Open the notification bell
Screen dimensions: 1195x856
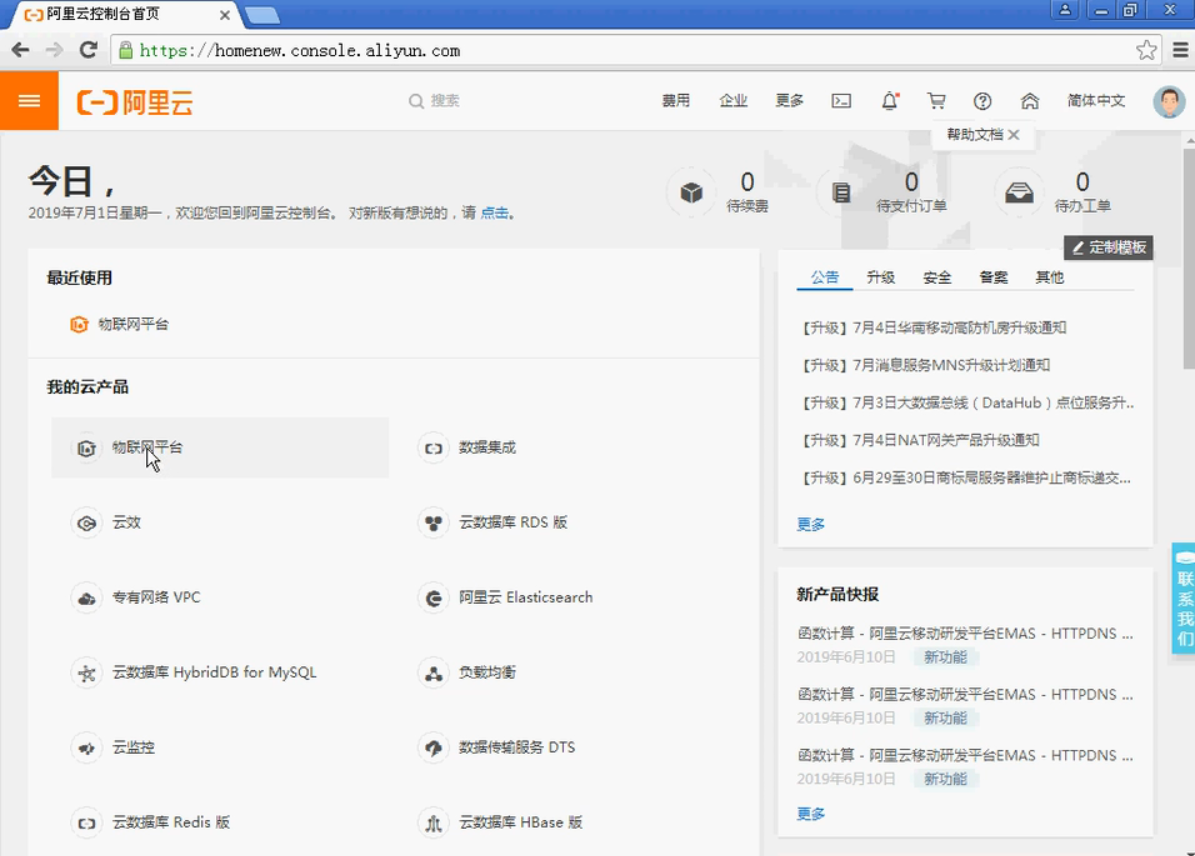click(x=889, y=101)
